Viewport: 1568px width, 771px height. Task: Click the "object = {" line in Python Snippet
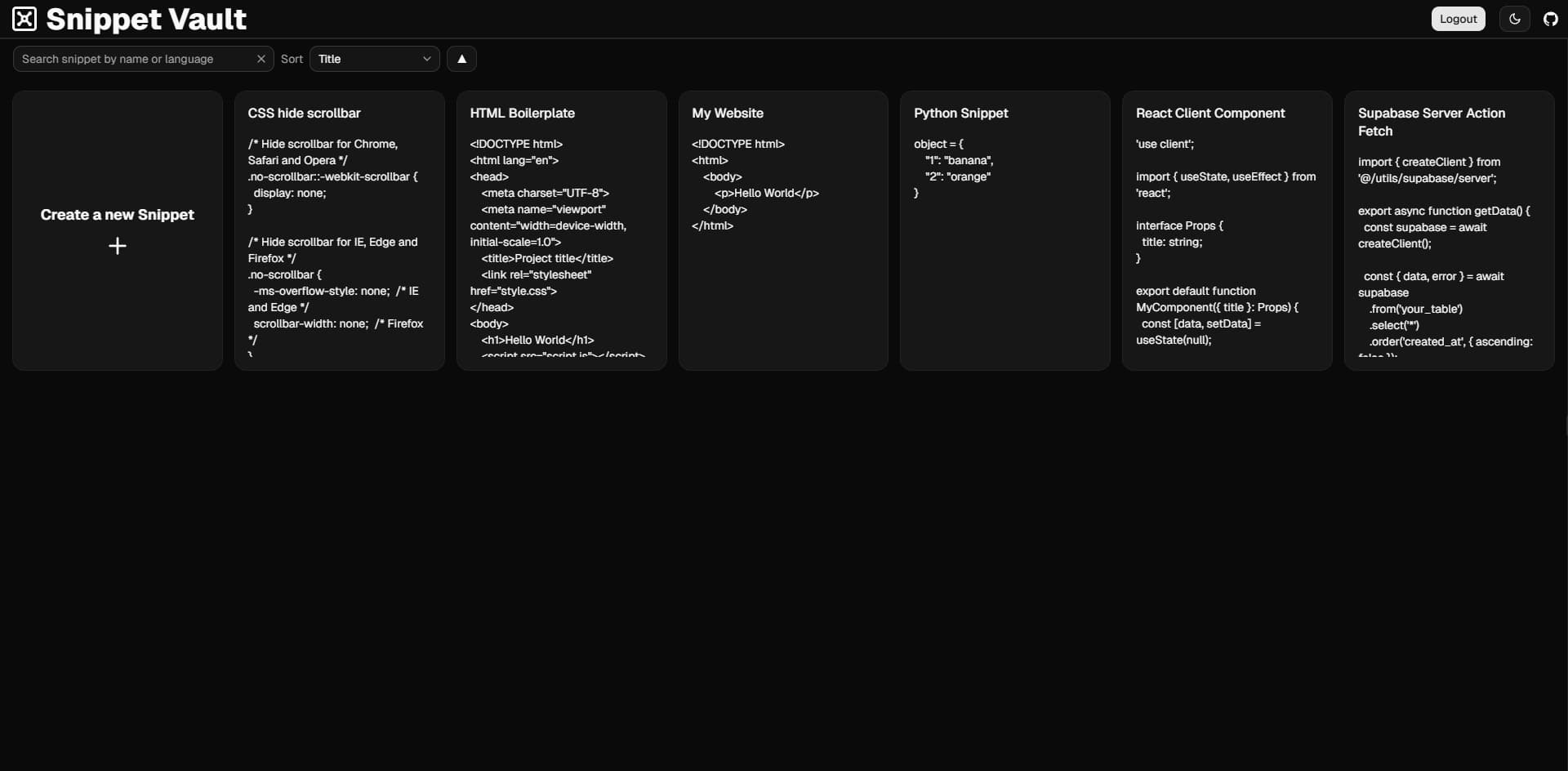[x=938, y=144]
